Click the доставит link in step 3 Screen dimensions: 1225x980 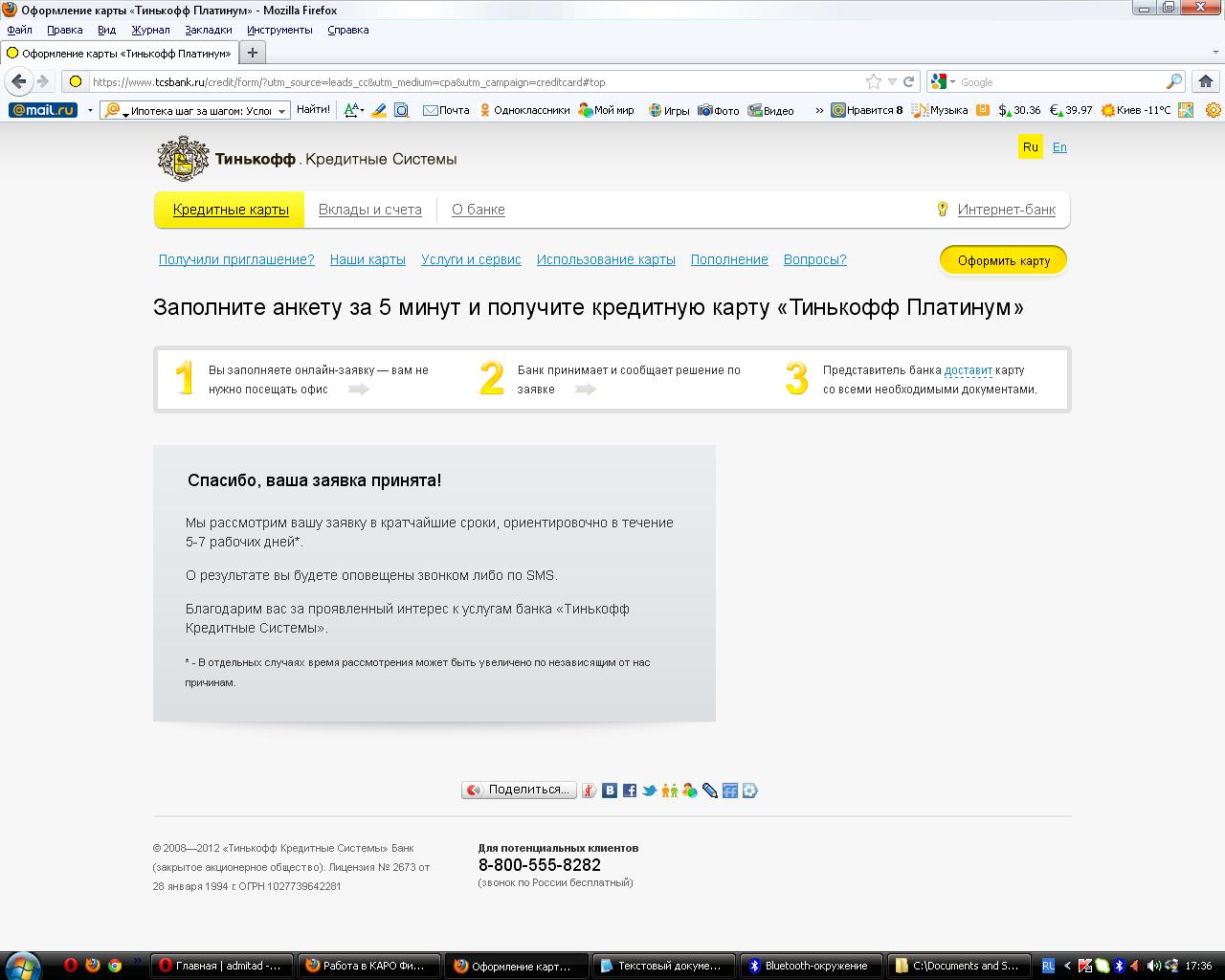(968, 370)
